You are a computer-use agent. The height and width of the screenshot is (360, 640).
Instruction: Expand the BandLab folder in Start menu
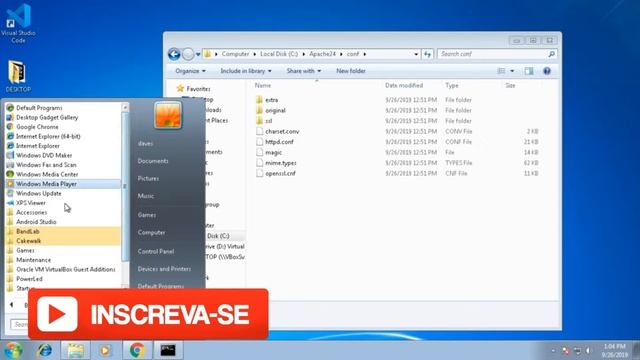tap(63, 231)
